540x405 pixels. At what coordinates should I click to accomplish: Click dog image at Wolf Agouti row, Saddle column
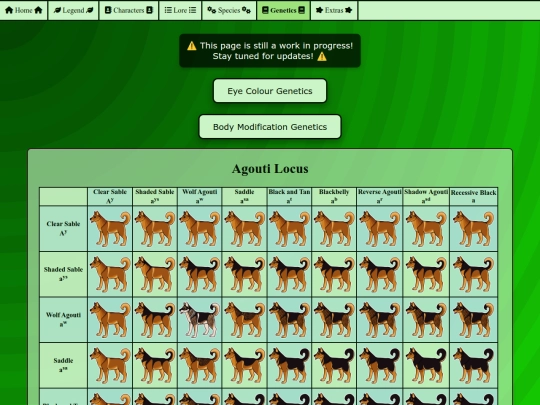click(x=244, y=320)
